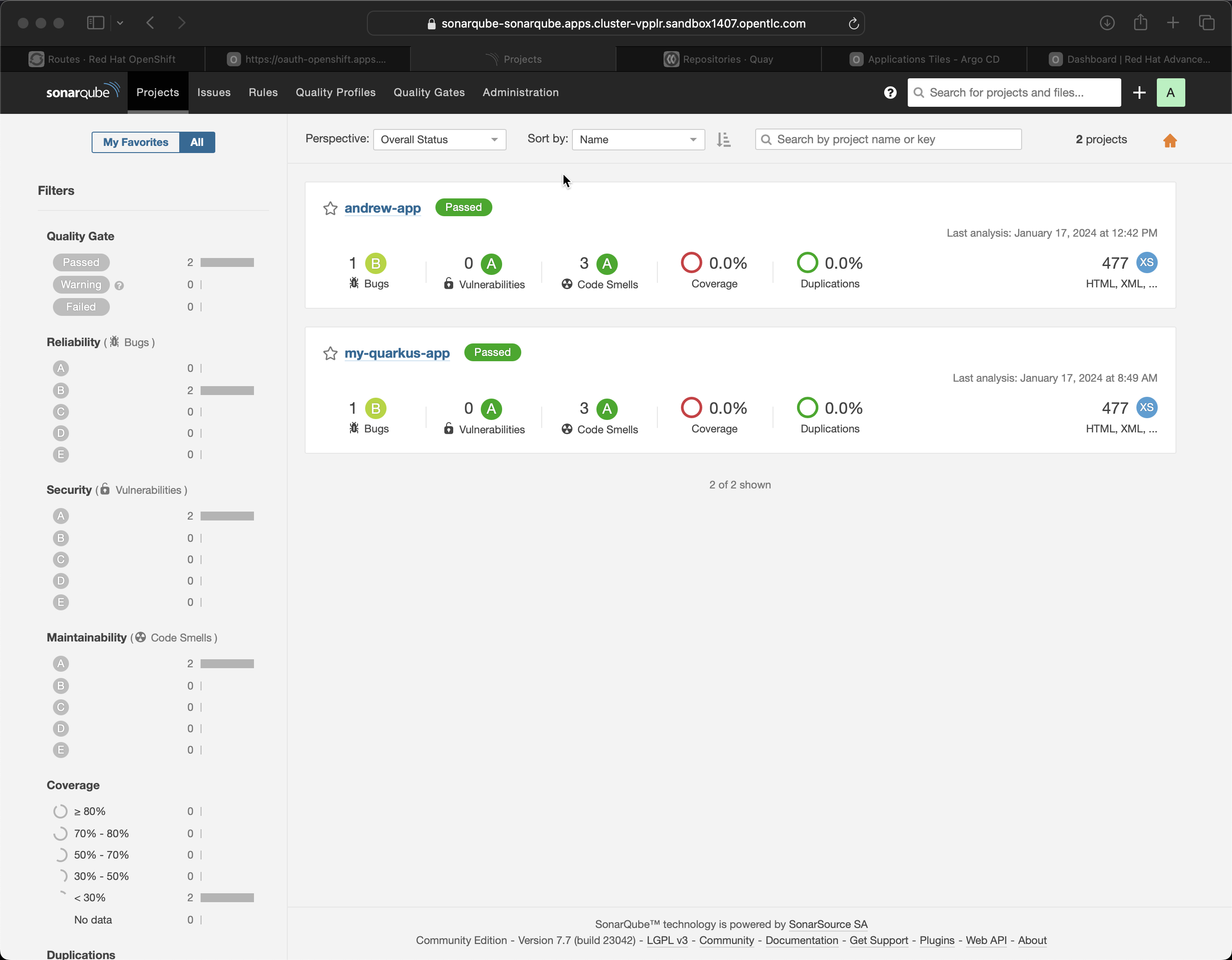
Task: Click the orange home icon
Action: [x=1169, y=141]
